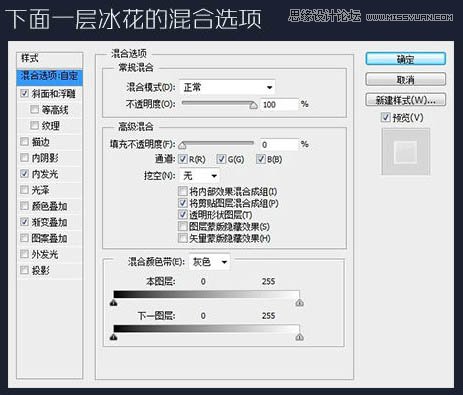The height and width of the screenshot is (395, 463).
Task: Open the 投影 style settings
Action: tap(40, 270)
